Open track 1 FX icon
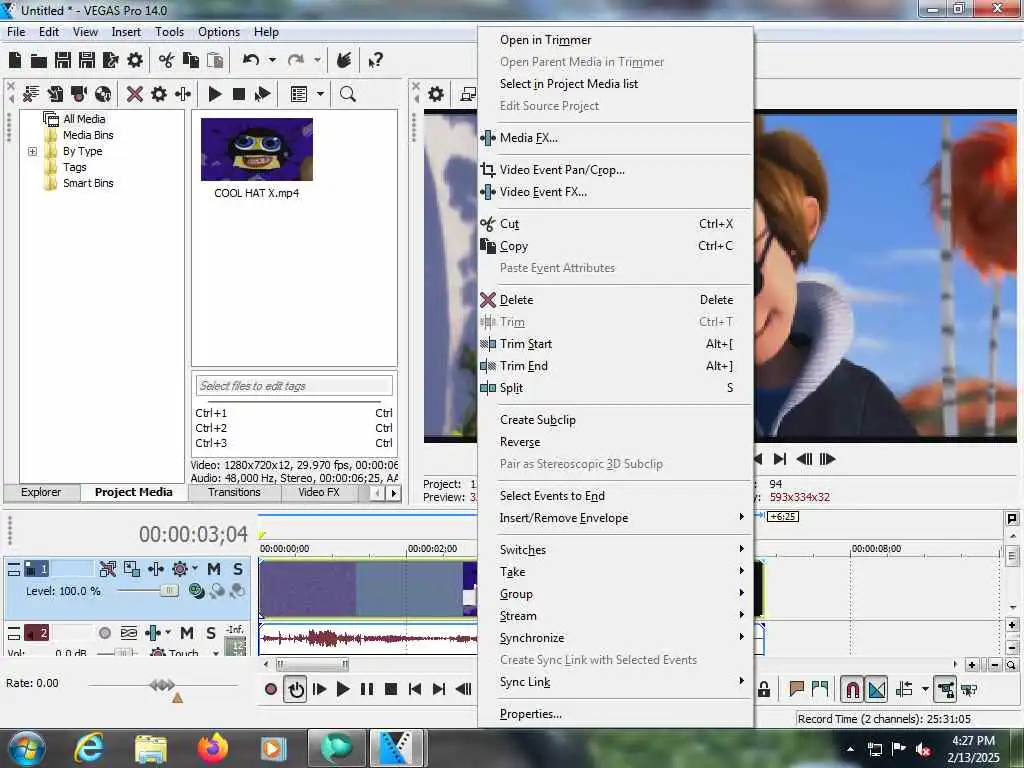The height and width of the screenshot is (768, 1024). 155,569
